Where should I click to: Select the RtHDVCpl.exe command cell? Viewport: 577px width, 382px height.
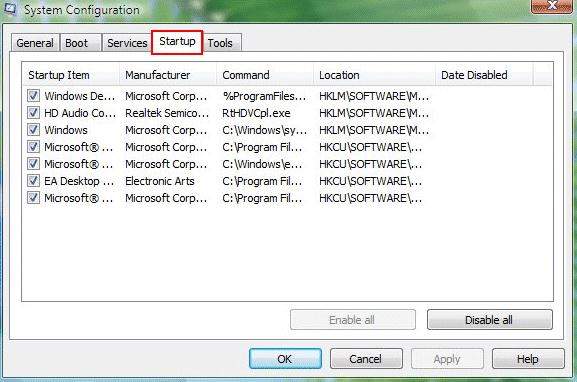[x=256, y=113]
